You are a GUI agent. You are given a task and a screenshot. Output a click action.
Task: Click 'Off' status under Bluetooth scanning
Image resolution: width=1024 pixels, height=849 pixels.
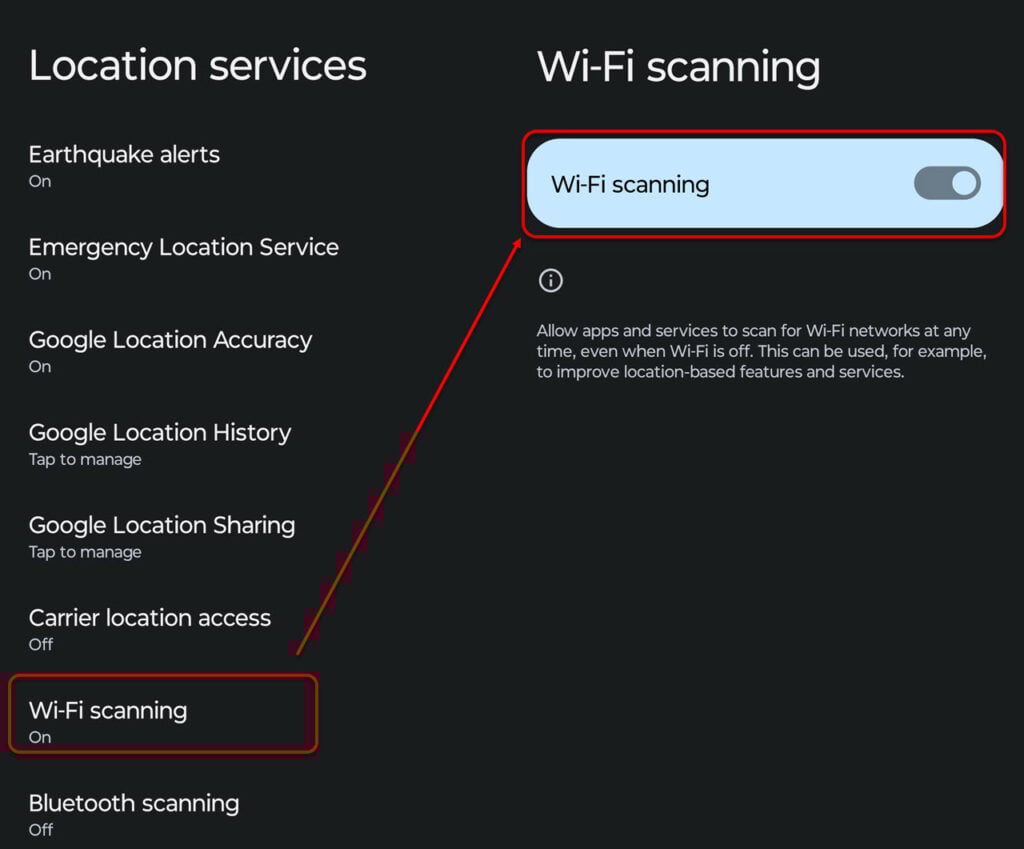pyautogui.click(x=40, y=830)
